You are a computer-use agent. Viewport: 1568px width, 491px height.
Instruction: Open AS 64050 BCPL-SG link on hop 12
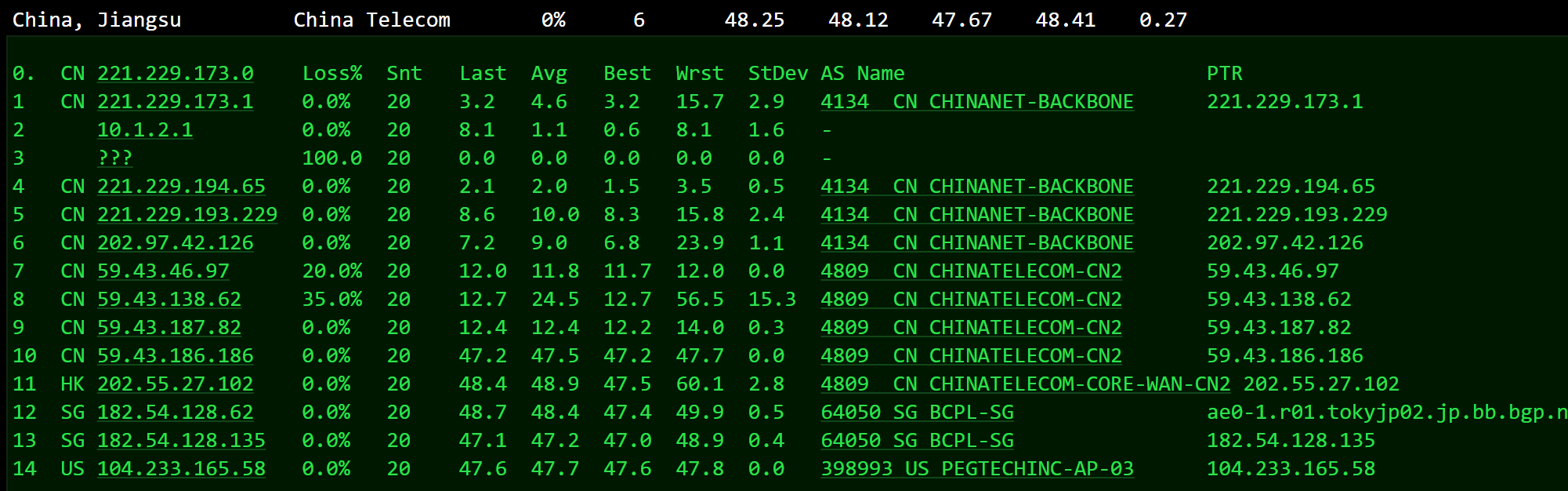[x=918, y=413]
